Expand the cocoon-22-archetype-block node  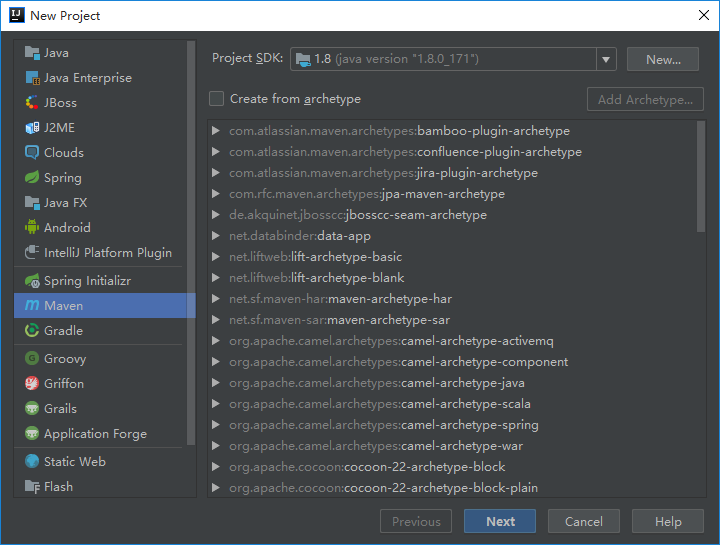coord(215,467)
